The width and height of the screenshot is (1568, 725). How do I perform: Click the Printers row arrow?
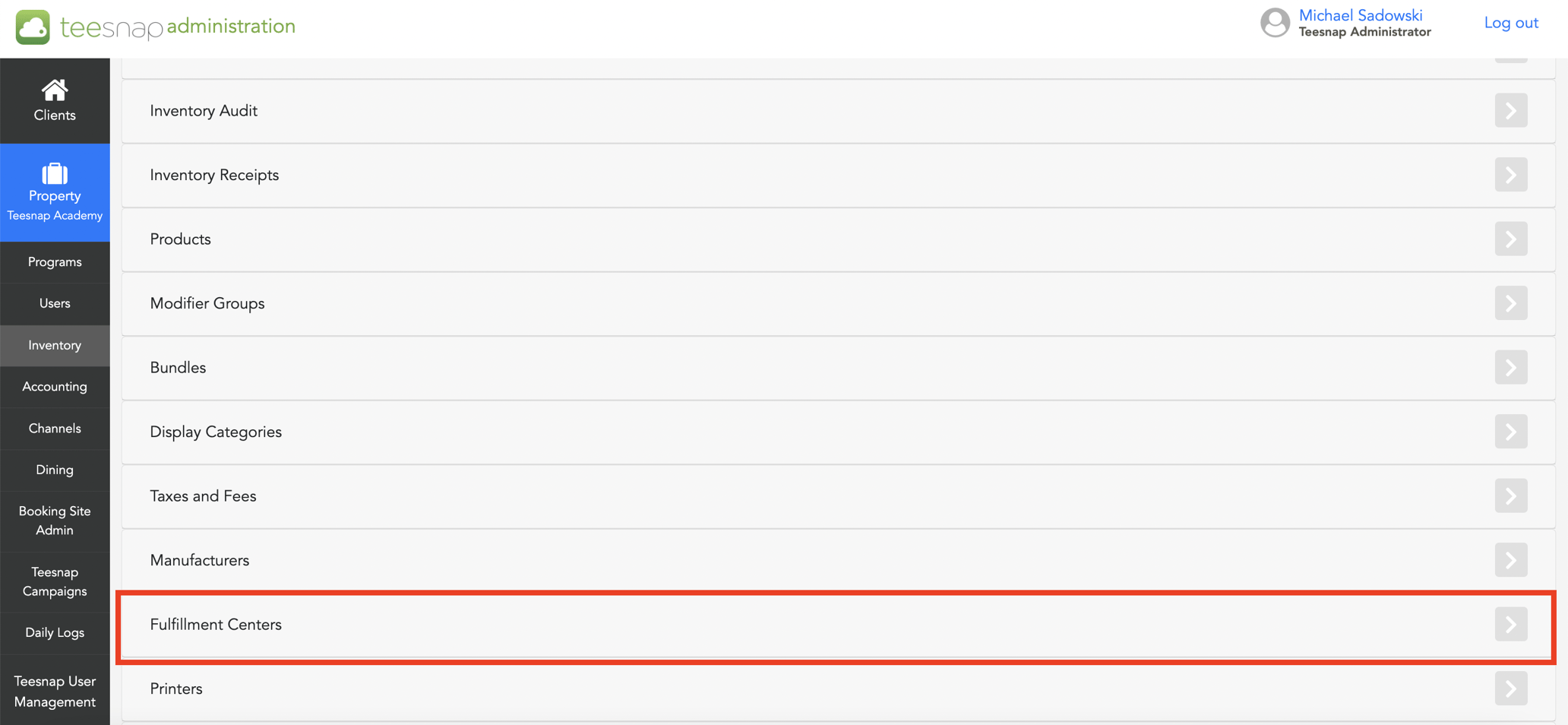coord(1510,689)
